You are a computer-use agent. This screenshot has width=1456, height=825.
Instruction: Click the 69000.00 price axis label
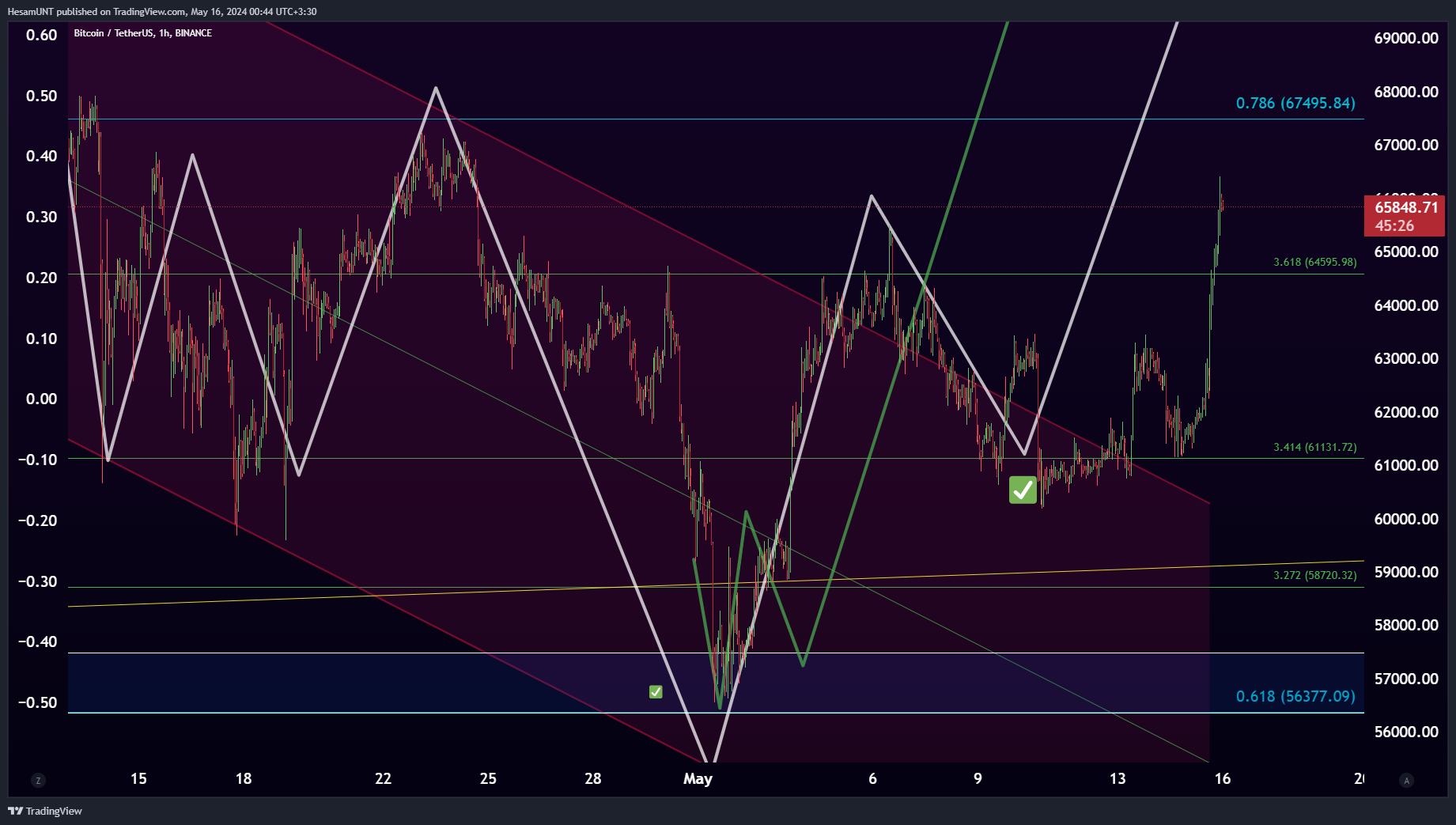point(1406,38)
